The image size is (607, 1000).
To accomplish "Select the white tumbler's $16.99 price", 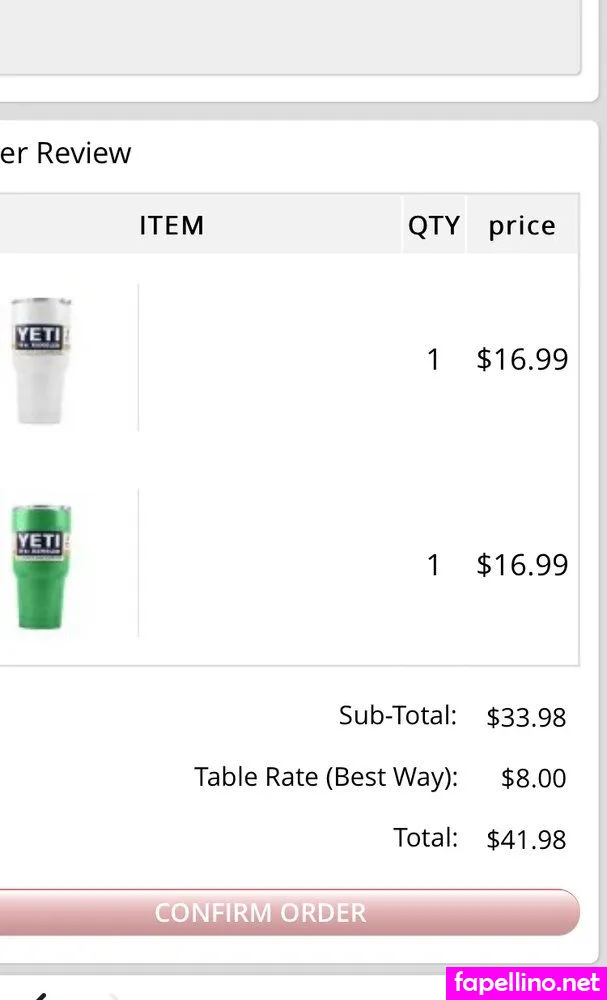I will coord(522,359).
